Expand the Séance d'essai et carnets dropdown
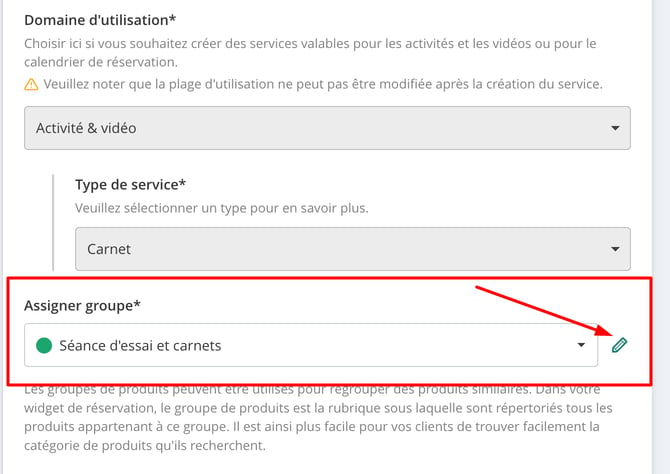The width and height of the screenshot is (670, 474). pyautogui.click(x=311, y=345)
